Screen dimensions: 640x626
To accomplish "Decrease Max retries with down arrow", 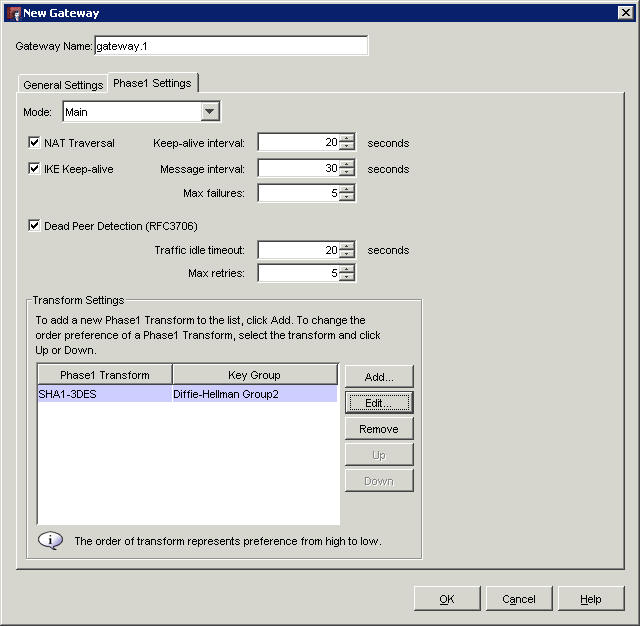I will click(x=347, y=277).
